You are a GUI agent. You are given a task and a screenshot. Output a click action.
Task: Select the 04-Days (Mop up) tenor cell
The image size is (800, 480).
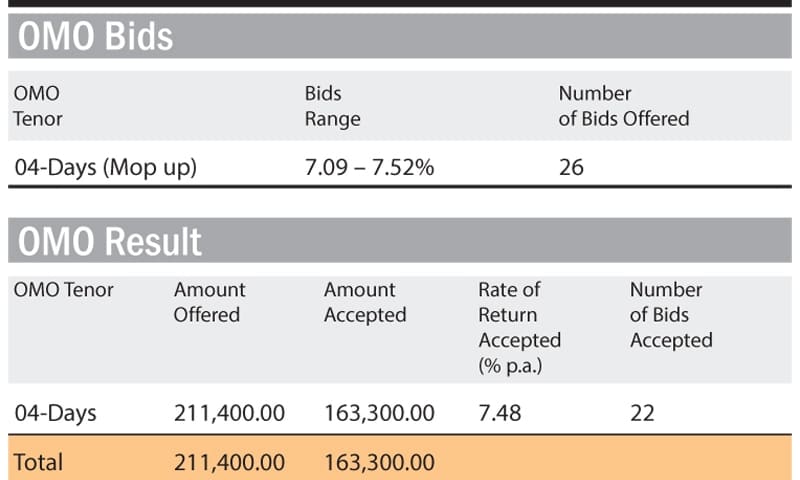105,168
